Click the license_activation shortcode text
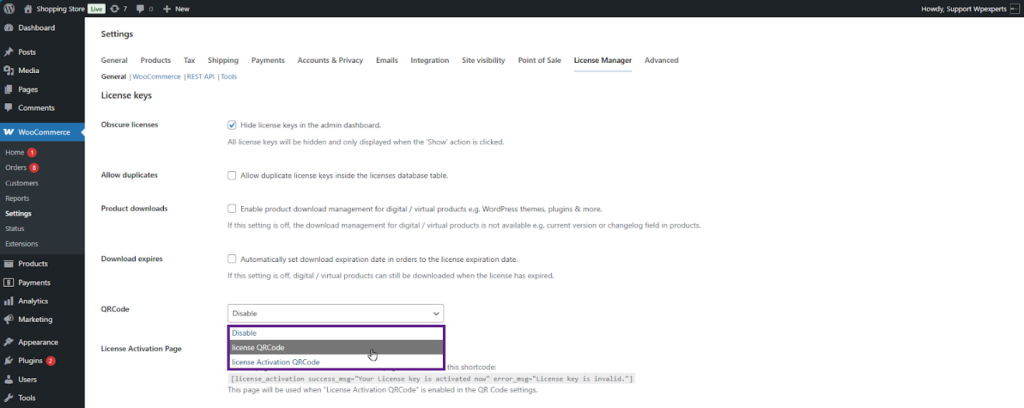The height and width of the screenshot is (408, 1024). [x=431, y=379]
